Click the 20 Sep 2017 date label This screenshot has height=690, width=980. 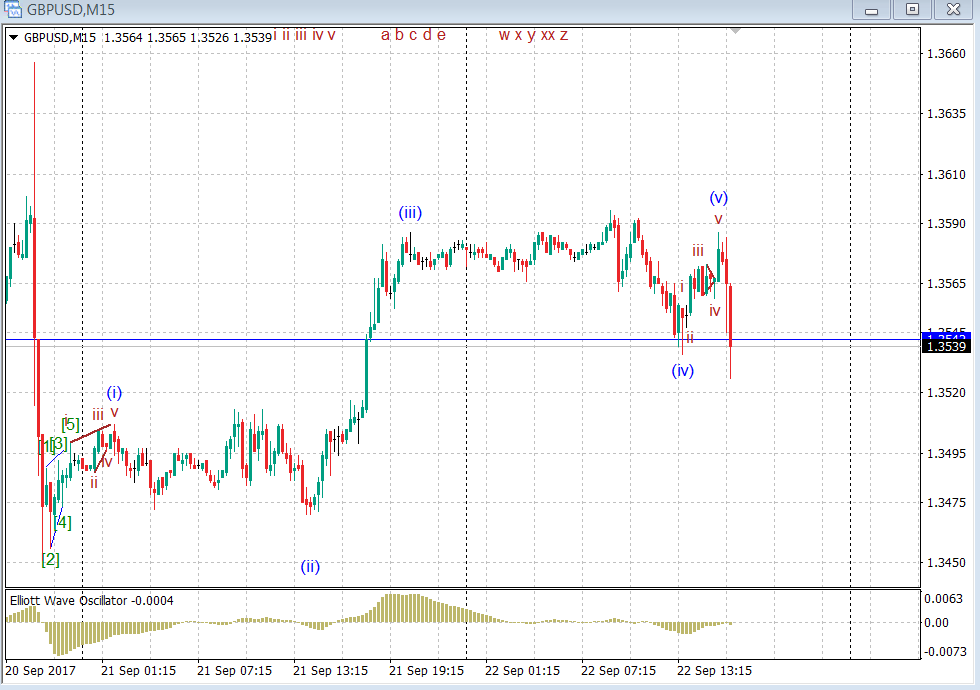pyautogui.click(x=41, y=671)
